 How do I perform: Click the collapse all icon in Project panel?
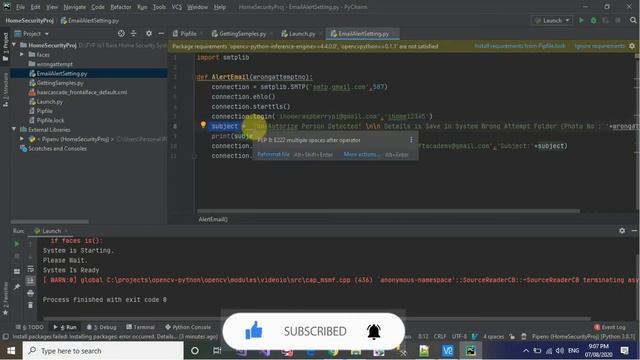133,33
